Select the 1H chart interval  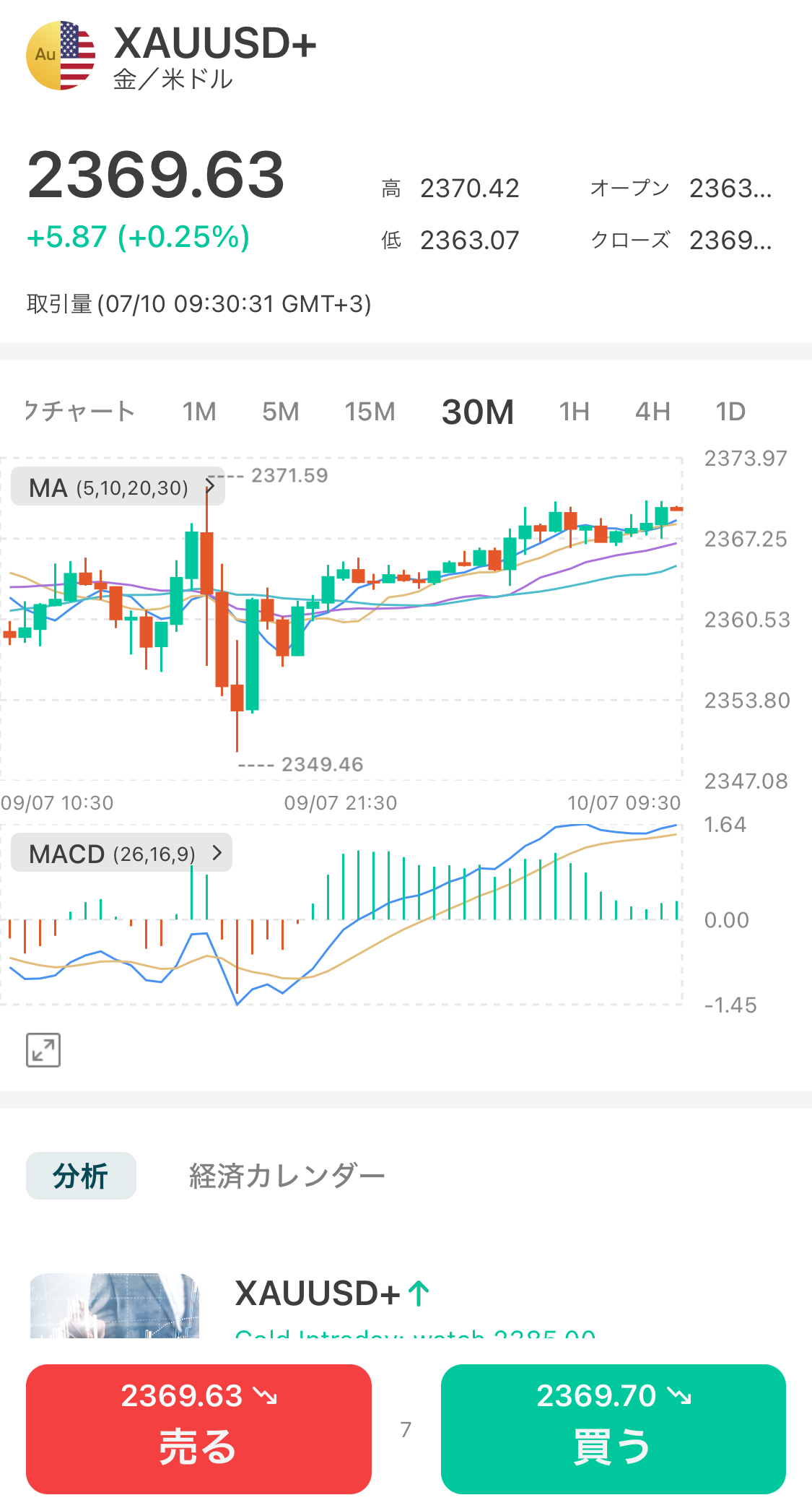point(575,412)
